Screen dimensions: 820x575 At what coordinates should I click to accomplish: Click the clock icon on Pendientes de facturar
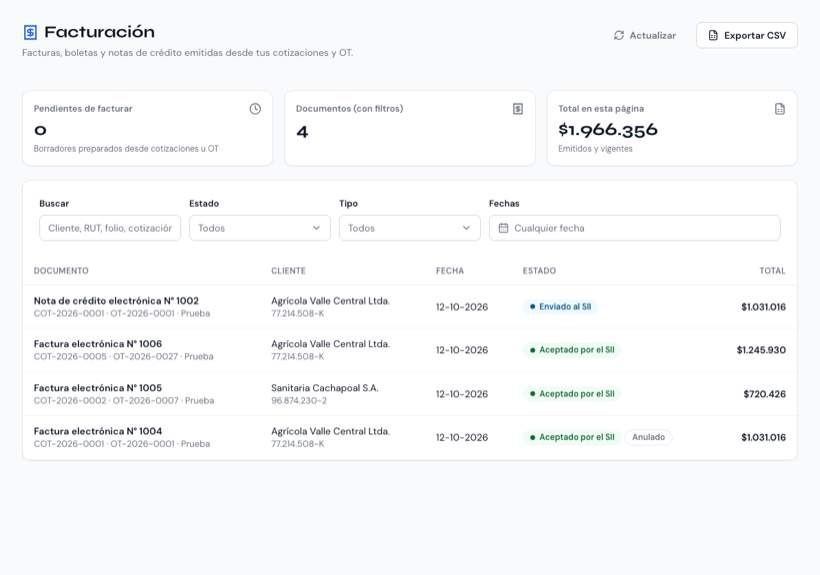[255, 109]
